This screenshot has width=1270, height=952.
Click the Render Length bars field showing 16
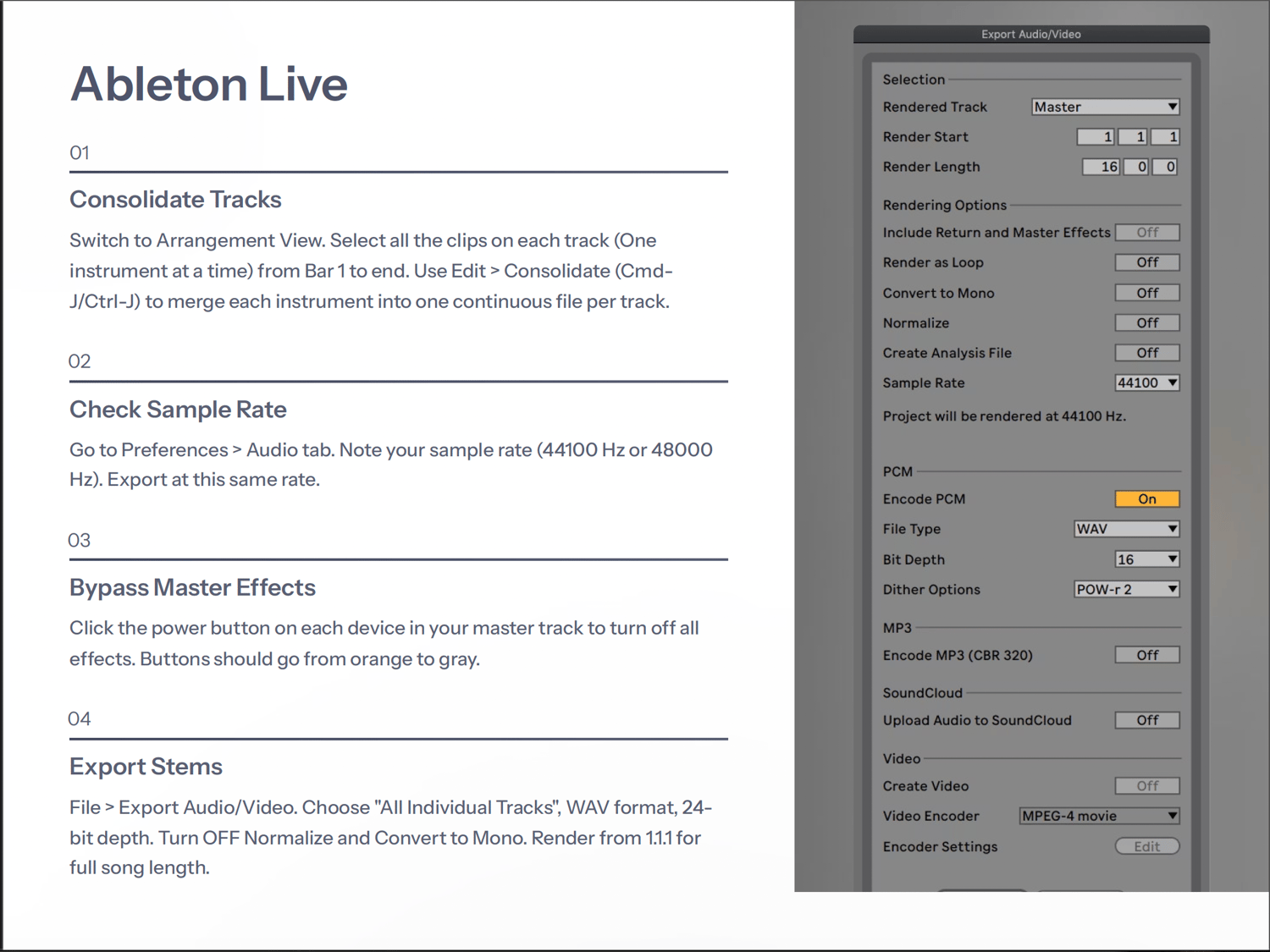click(1102, 167)
